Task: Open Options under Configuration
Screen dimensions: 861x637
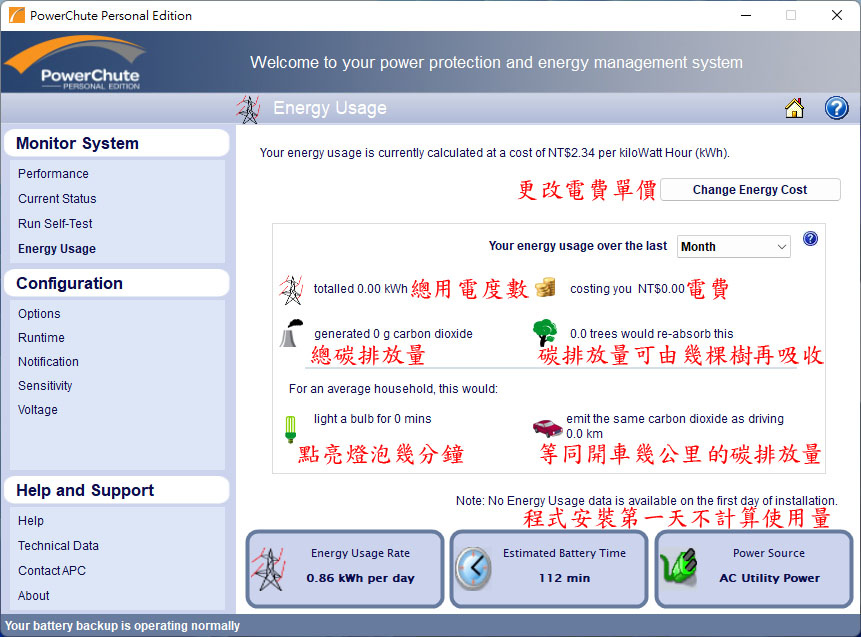Action: pos(39,314)
